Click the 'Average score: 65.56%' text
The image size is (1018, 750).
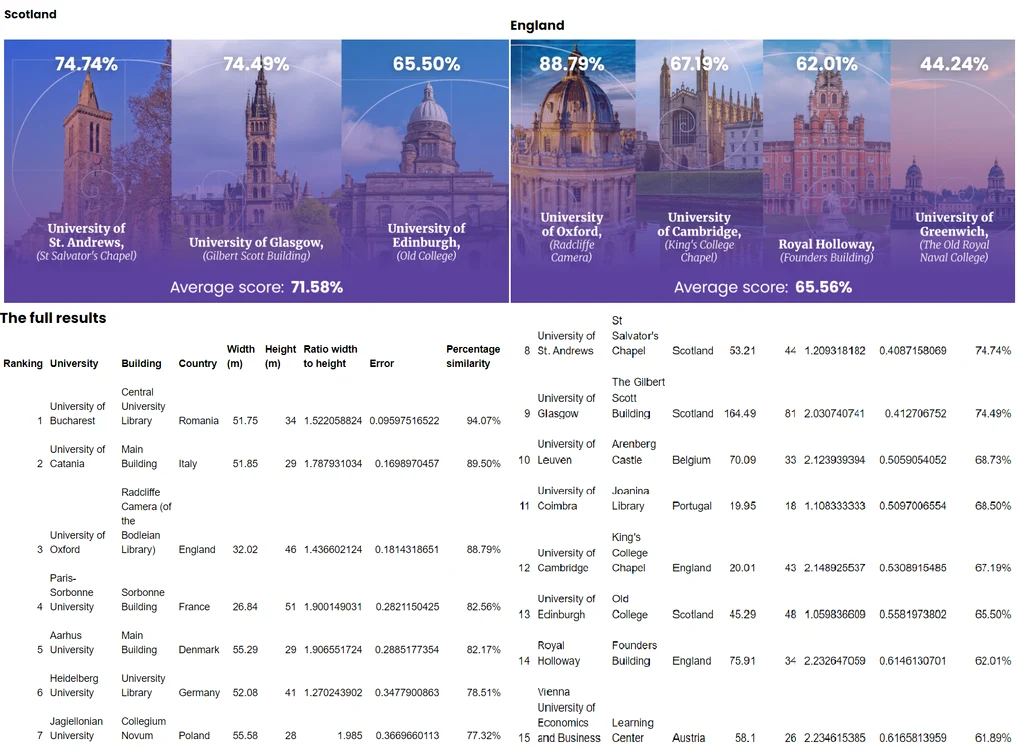tap(763, 287)
